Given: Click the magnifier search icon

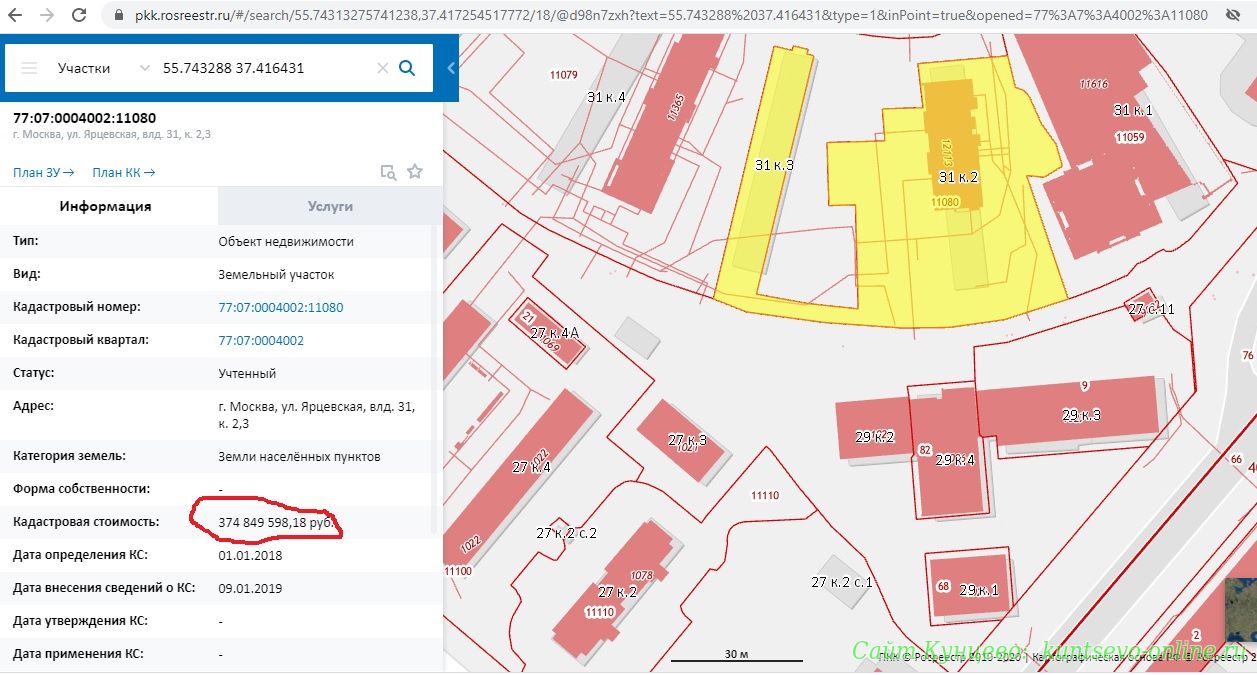Looking at the screenshot, I should (x=407, y=68).
